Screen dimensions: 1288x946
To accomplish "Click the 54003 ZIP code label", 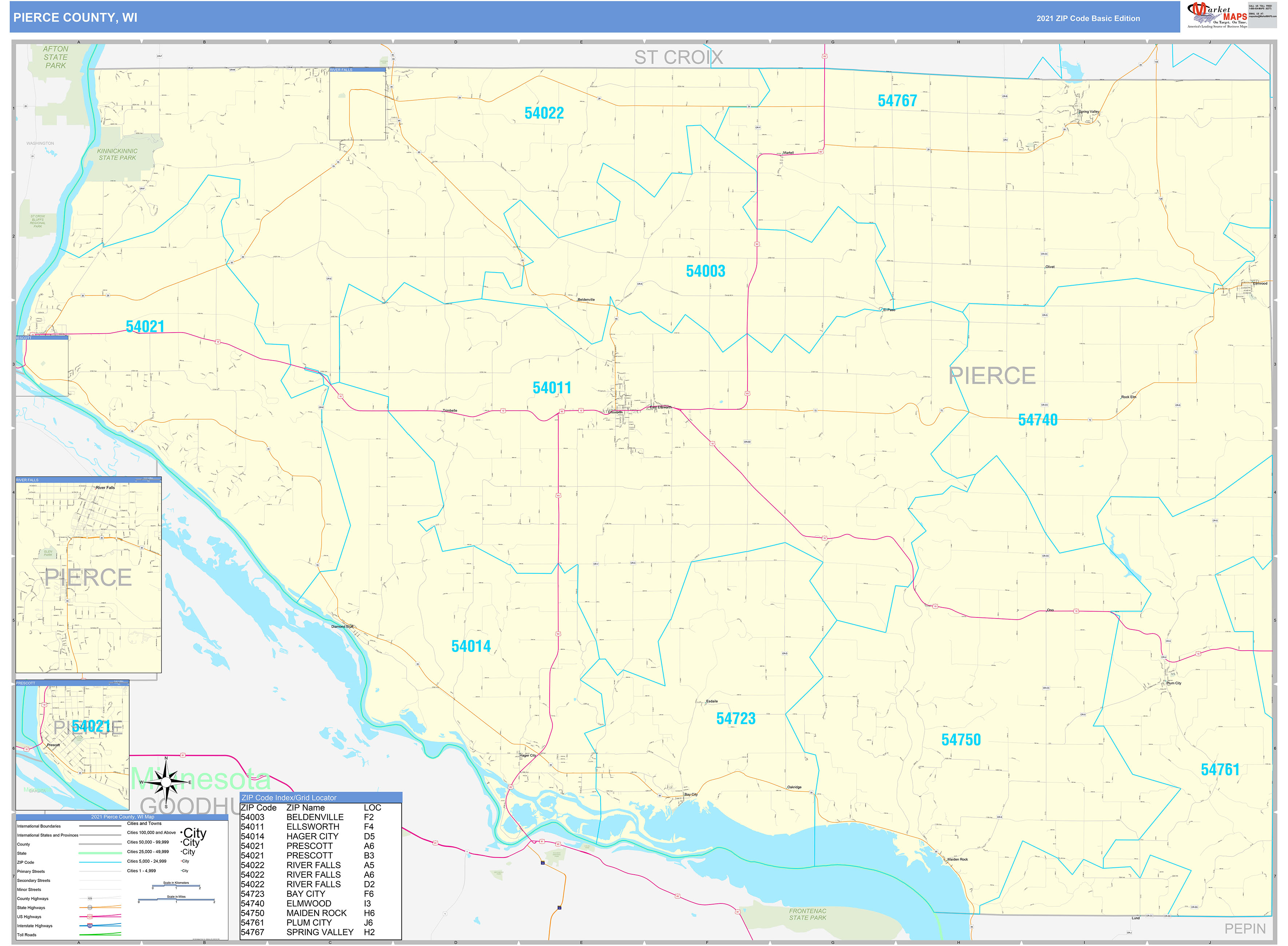I will (705, 271).
